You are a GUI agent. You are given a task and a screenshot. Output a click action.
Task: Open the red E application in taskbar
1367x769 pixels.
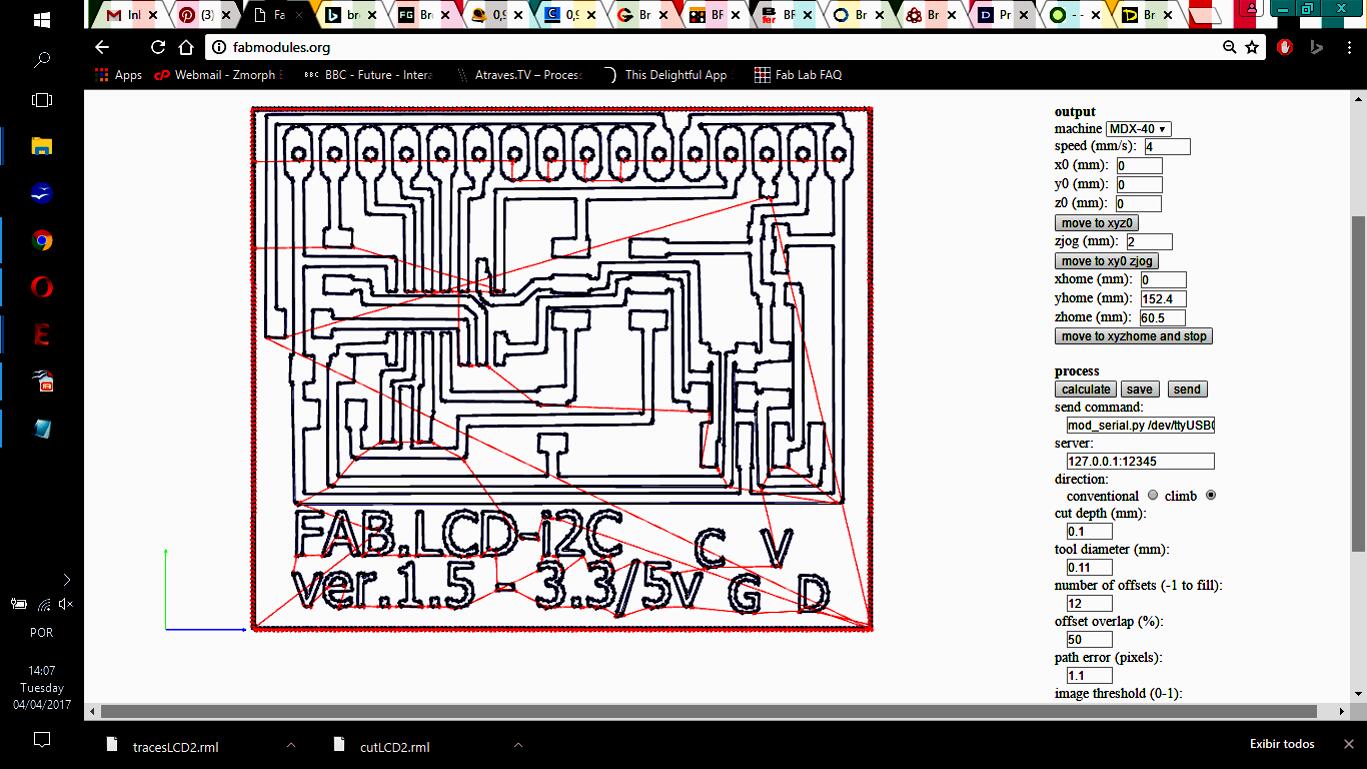[42, 334]
